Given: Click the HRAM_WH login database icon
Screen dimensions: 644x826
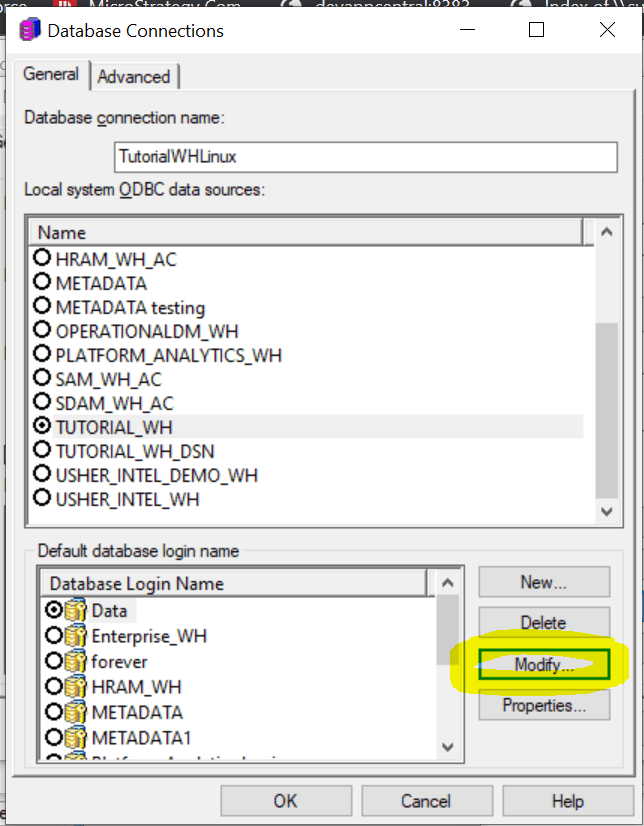Looking at the screenshot, I should tap(76, 688).
